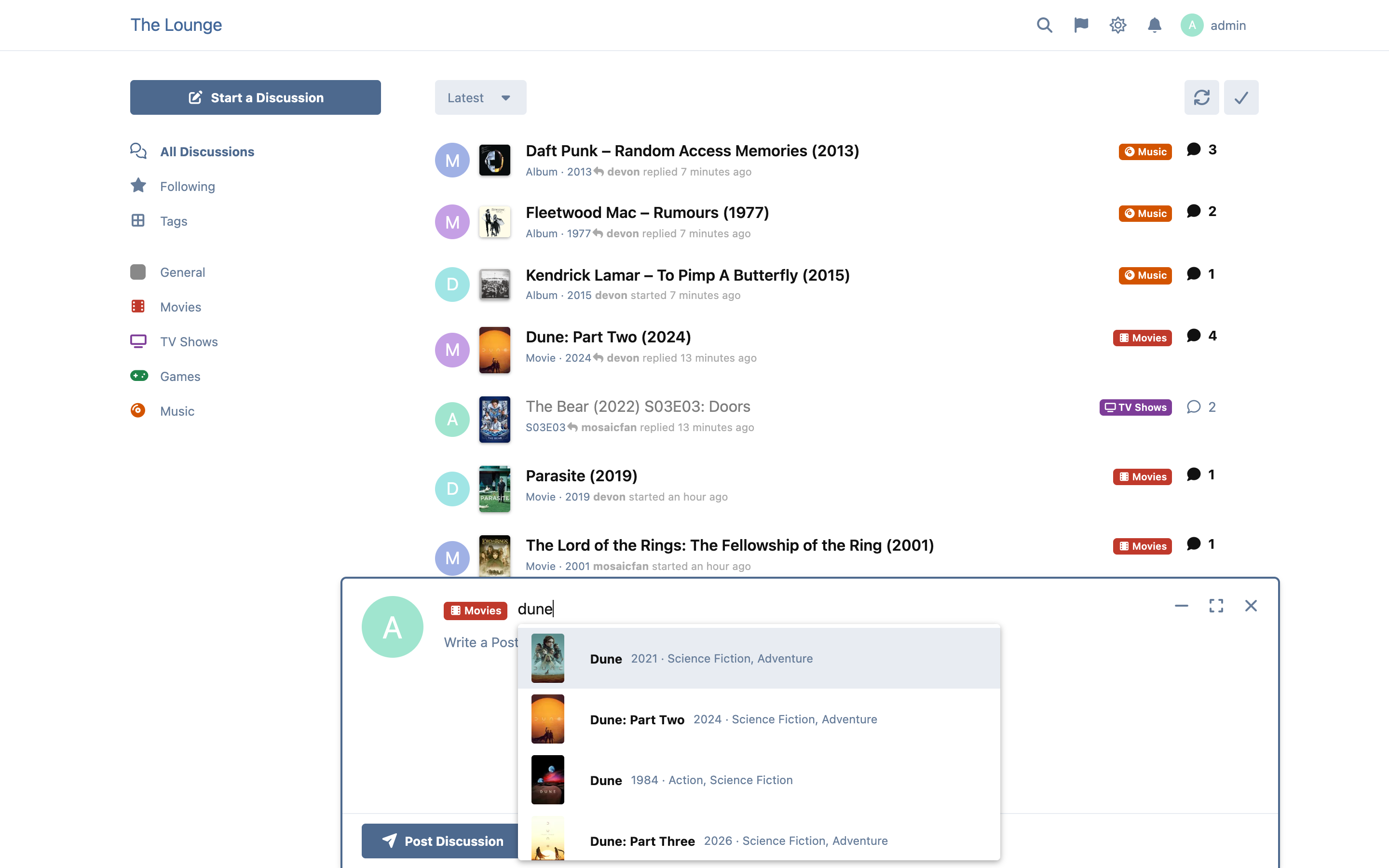
Task: Open Parasite (2019) discussion
Action: click(582, 476)
